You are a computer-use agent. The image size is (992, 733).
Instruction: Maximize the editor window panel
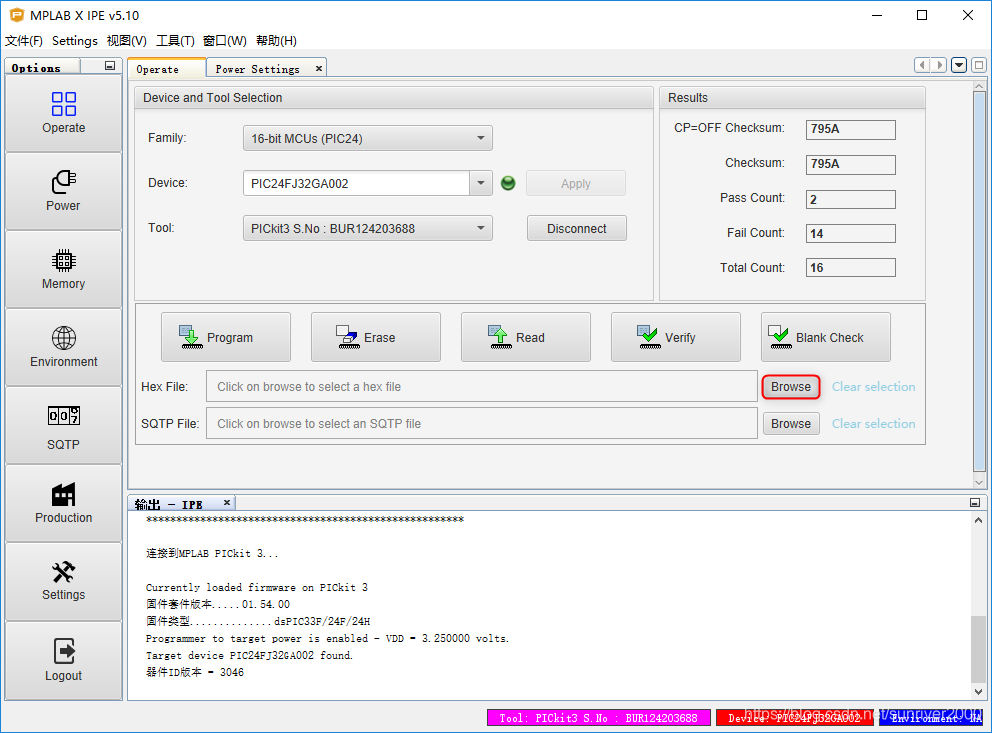[x=979, y=65]
